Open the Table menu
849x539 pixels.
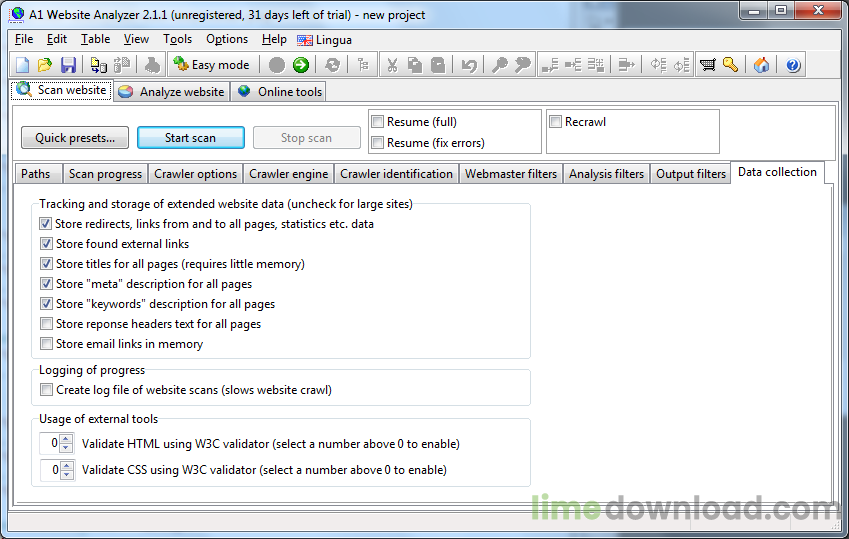95,40
